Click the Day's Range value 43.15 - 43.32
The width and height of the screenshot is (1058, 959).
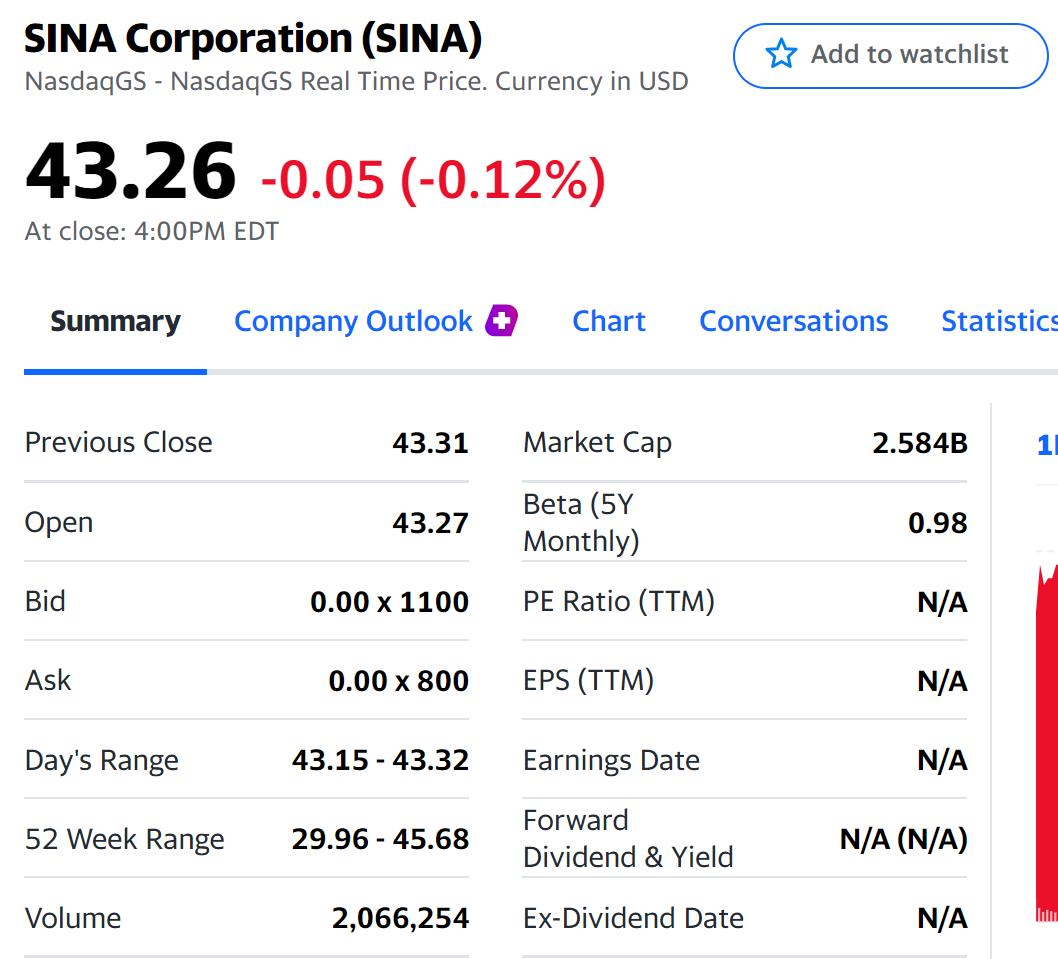[x=380, y=761]
